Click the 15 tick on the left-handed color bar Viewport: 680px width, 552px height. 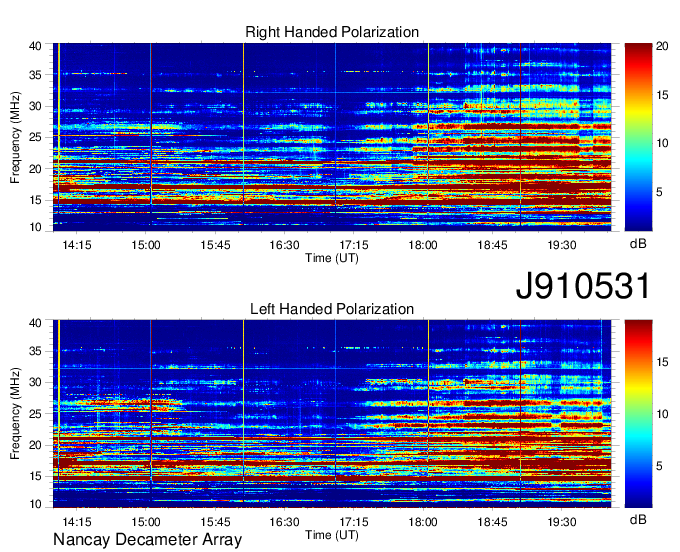point(662,362)
